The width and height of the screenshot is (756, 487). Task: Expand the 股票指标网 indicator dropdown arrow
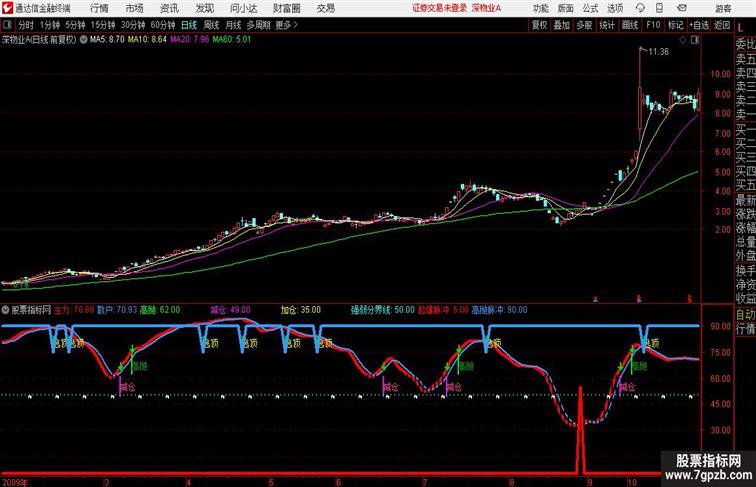[5, 310]
